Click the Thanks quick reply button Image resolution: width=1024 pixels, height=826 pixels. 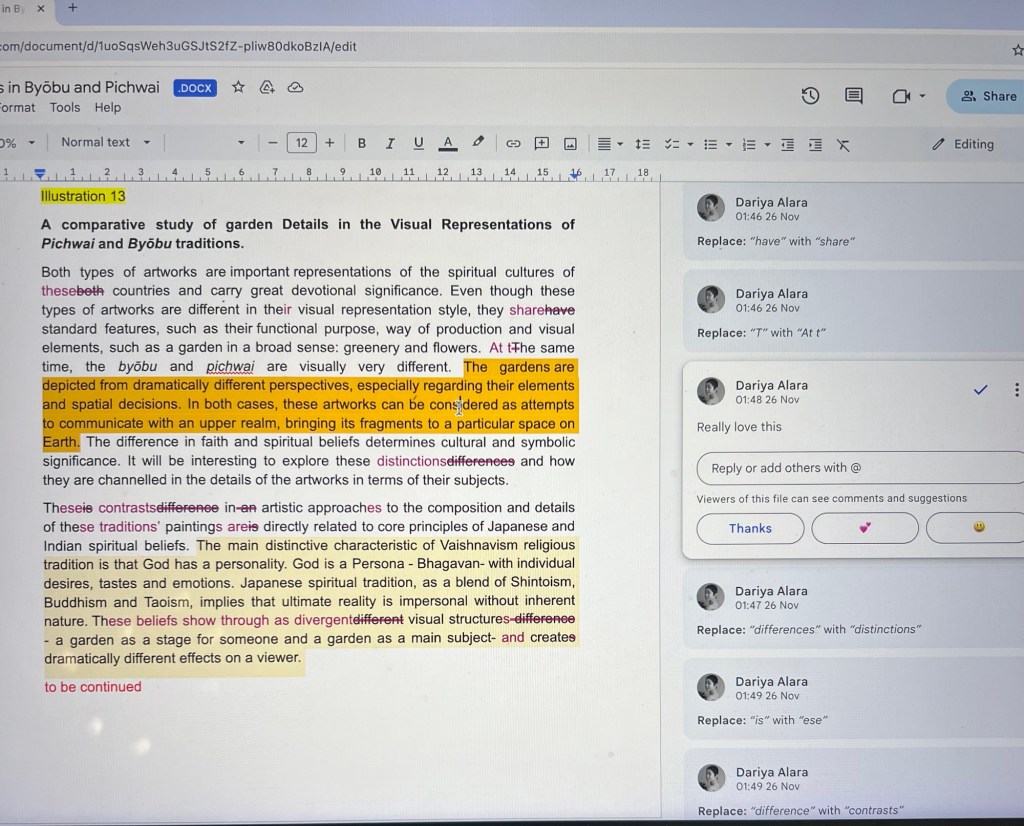point(750,528)
